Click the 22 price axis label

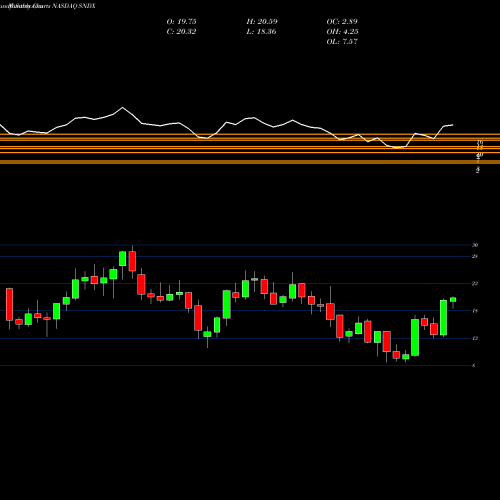[475, 283]
